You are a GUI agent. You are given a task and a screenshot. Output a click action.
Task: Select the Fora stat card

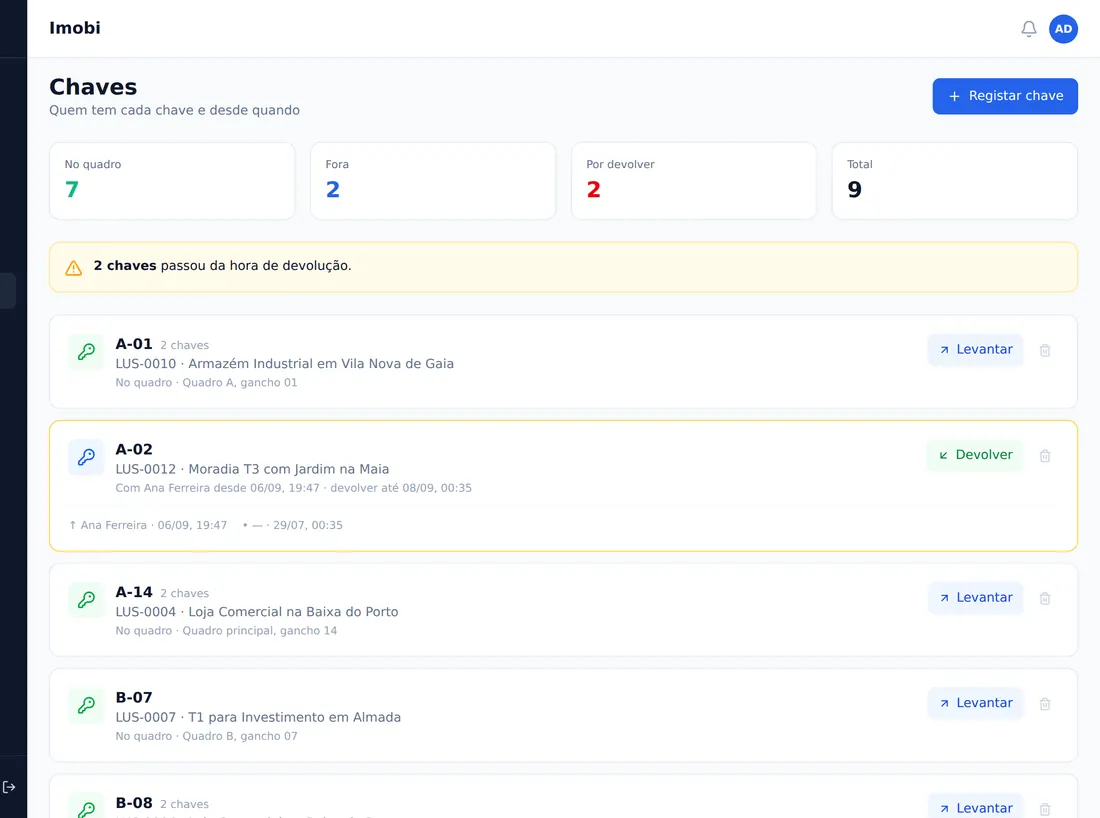(433, 181)
